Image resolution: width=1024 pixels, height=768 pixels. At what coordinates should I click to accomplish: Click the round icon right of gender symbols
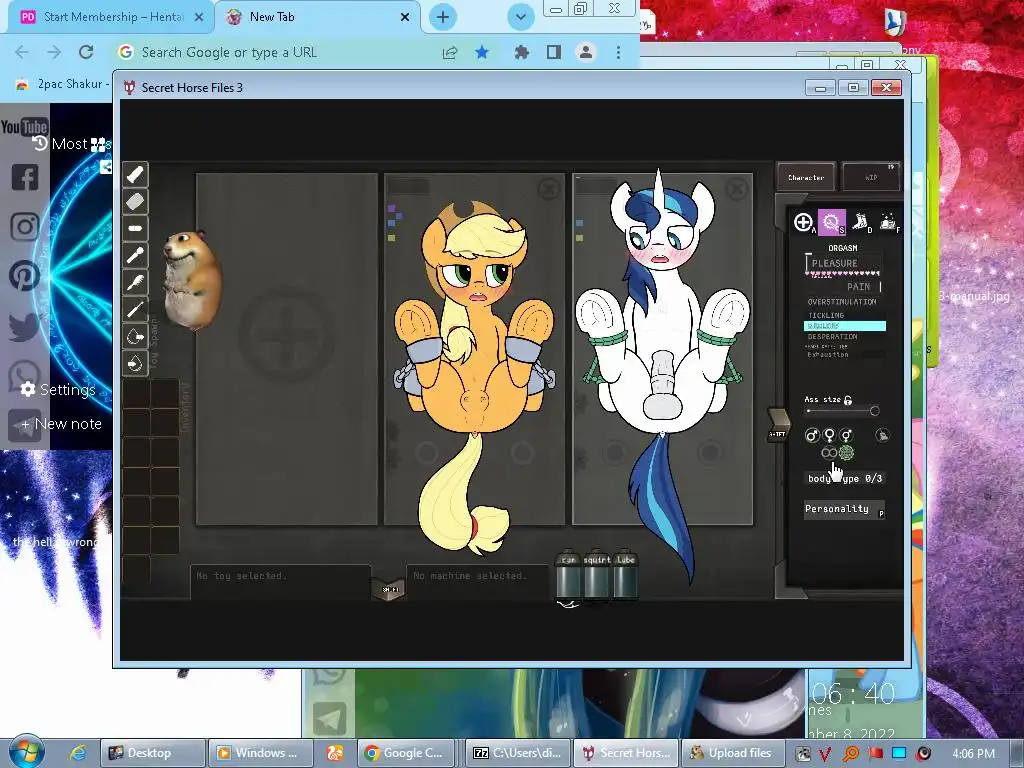(882, 436)
